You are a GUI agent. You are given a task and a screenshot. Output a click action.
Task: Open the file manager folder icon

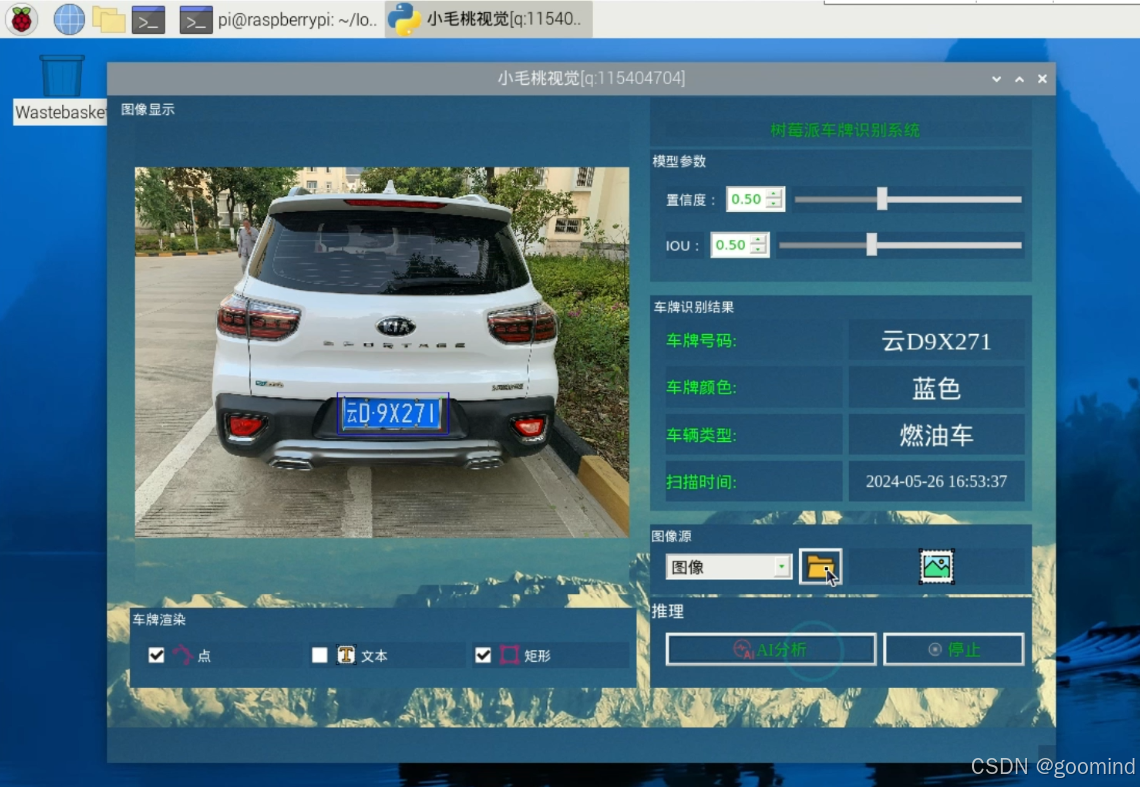click(x=108, y=20)
